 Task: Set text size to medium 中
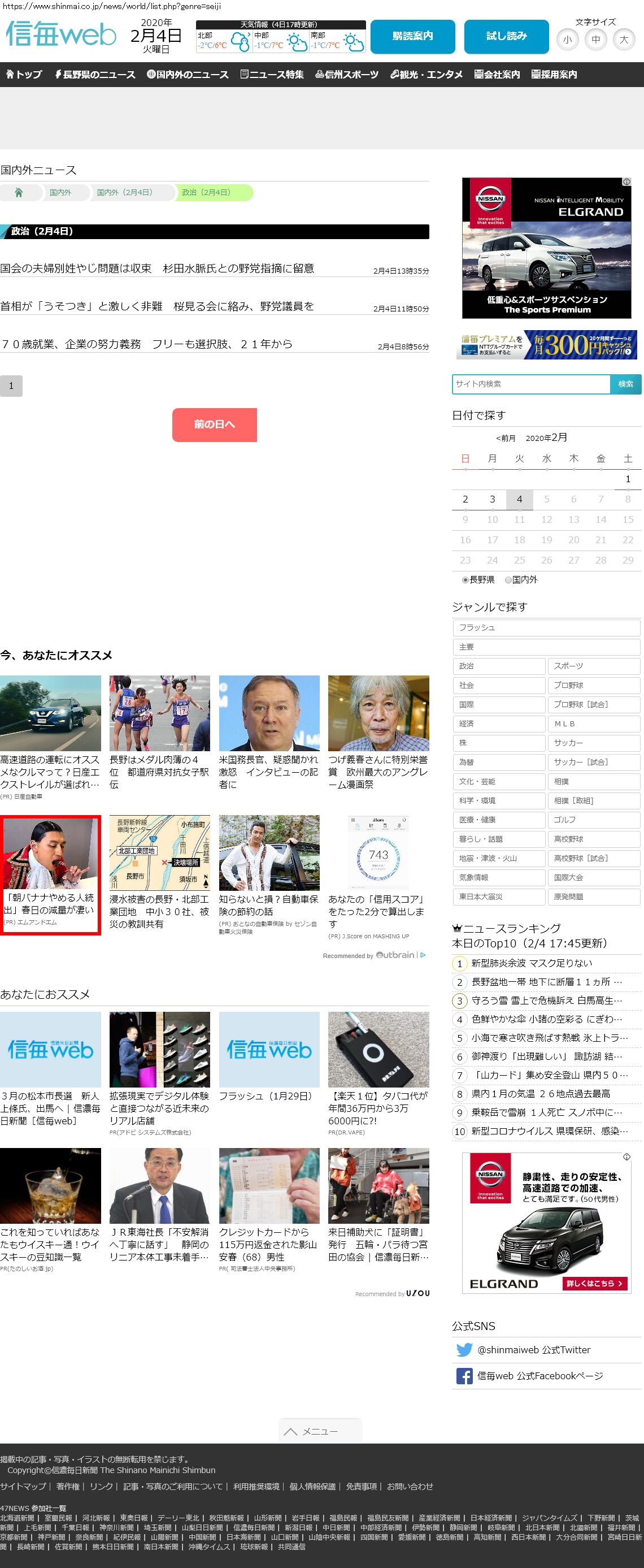pyautogui.click(x=595, y=40)
